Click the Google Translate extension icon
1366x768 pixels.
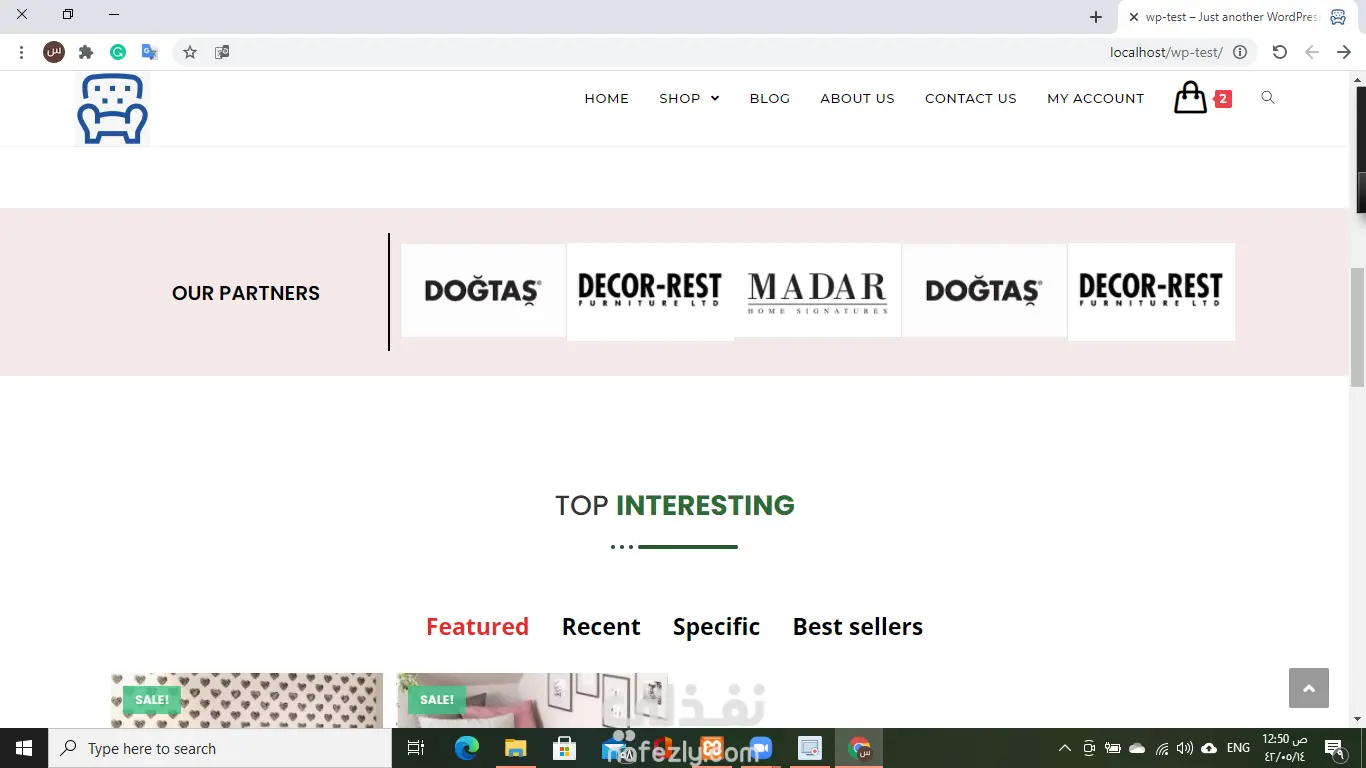150,52
